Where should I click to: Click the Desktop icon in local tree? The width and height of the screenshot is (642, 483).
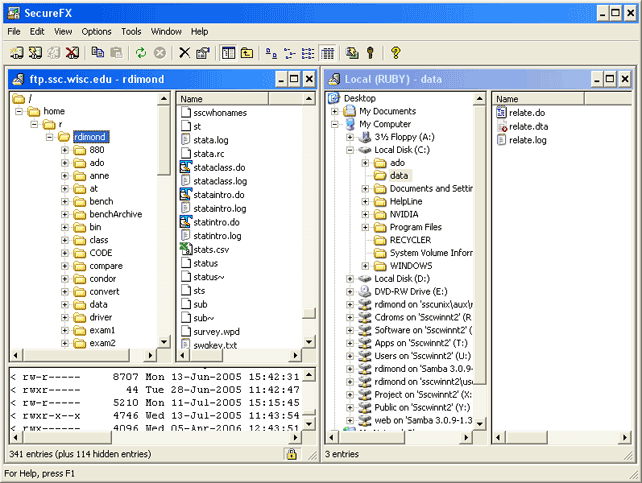[x=334, y=98]
